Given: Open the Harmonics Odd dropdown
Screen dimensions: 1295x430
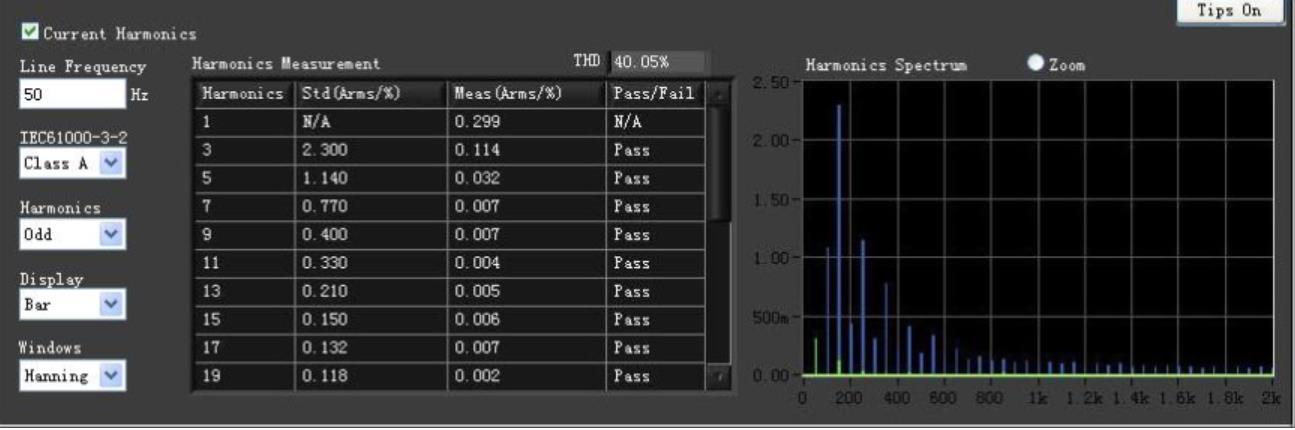Looking at the screenshot, I should tap(72, 233).
